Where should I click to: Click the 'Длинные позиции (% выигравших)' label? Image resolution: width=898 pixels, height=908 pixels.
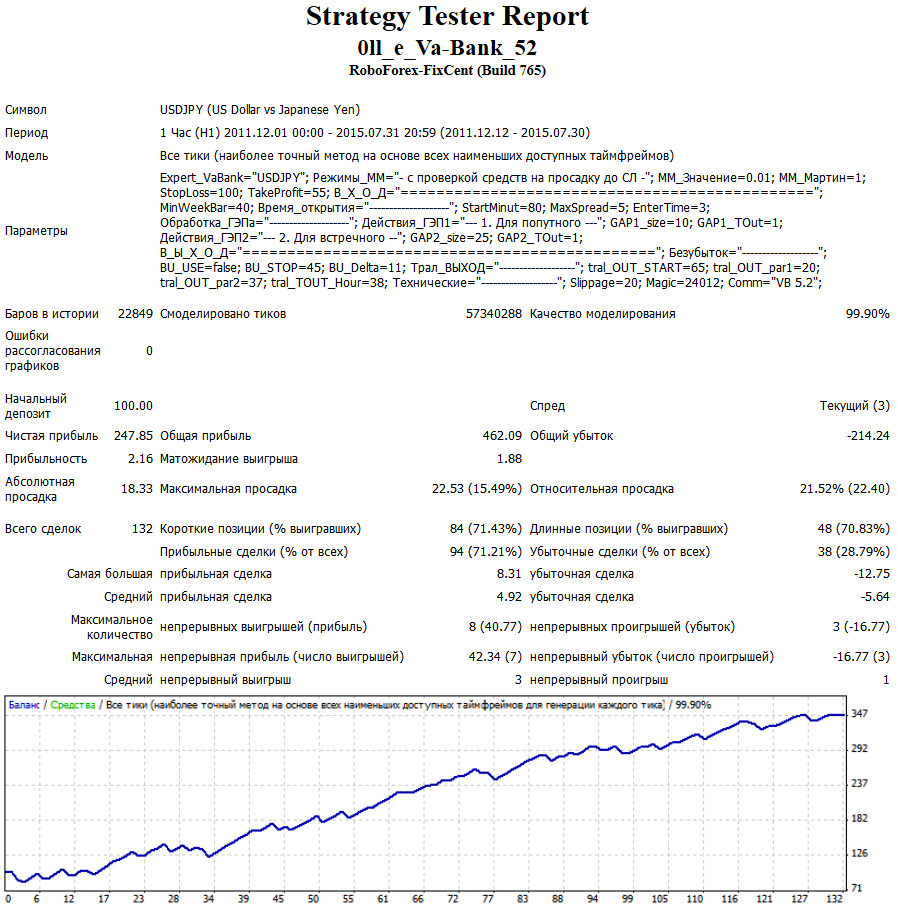[x=629, y=529]
